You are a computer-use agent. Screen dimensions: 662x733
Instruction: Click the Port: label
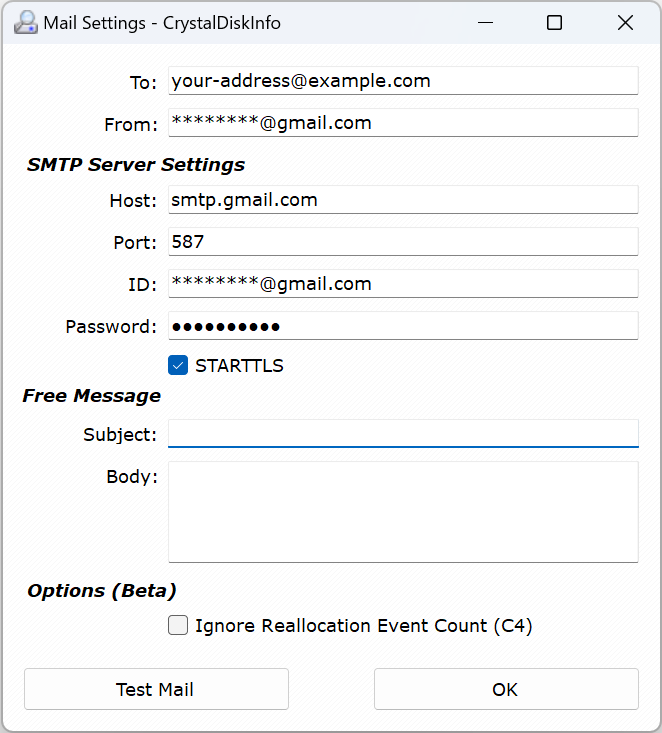pyautogui.click(x=135, y=243)
